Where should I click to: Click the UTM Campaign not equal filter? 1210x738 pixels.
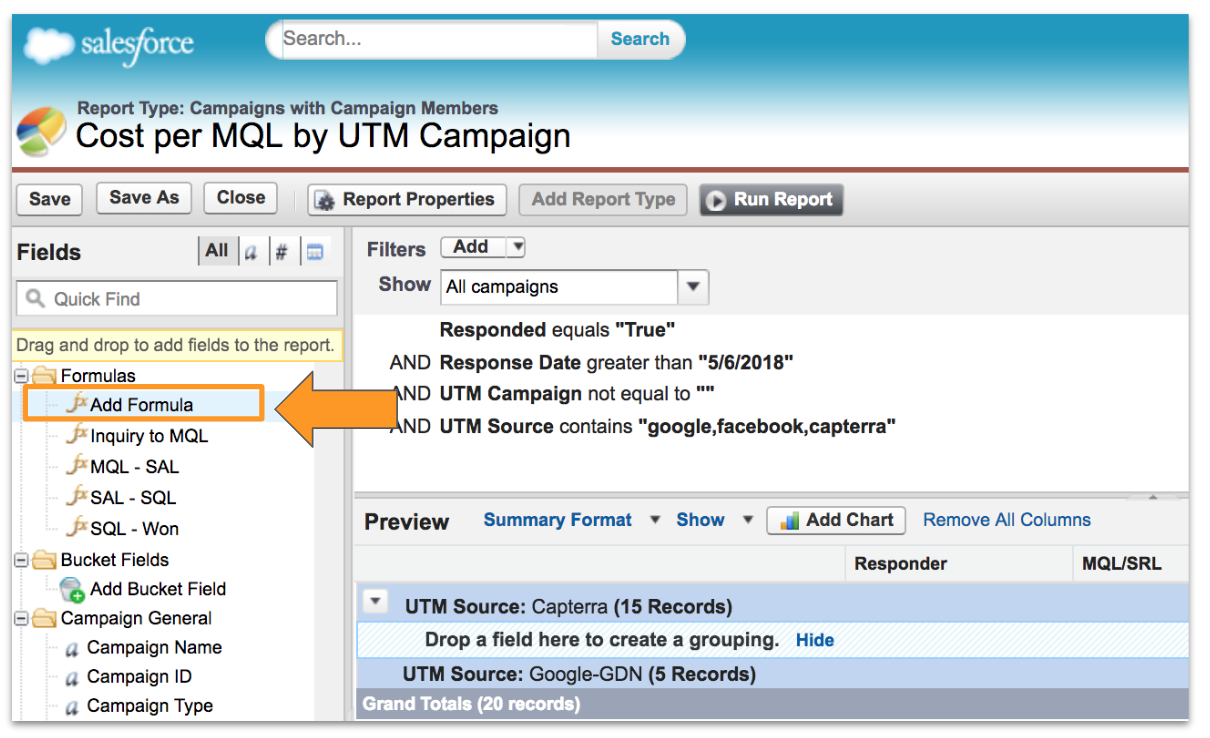pyautogui.click(x=577, y=394)
